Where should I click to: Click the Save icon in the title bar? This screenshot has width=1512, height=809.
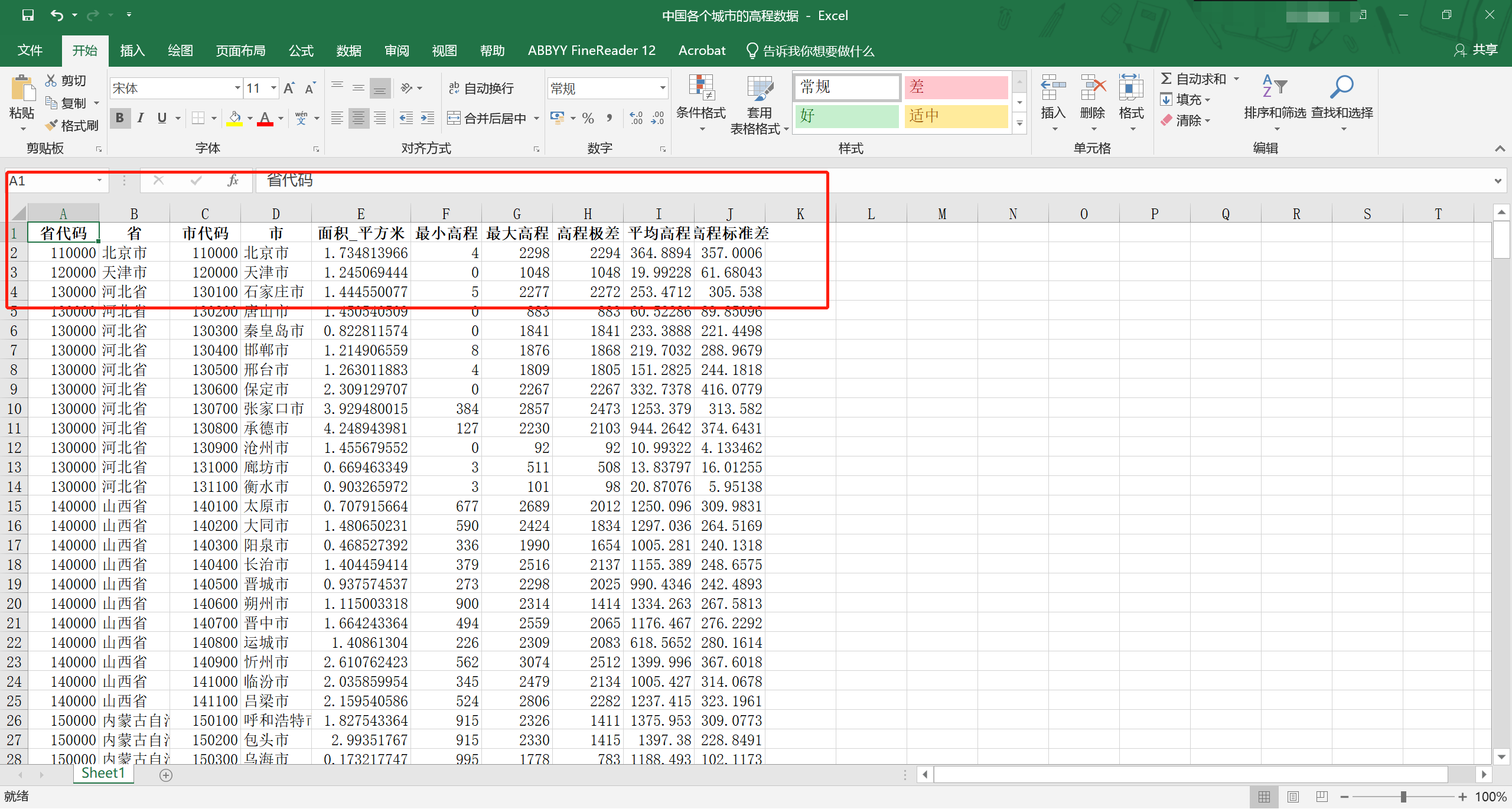tap(28, 15)
